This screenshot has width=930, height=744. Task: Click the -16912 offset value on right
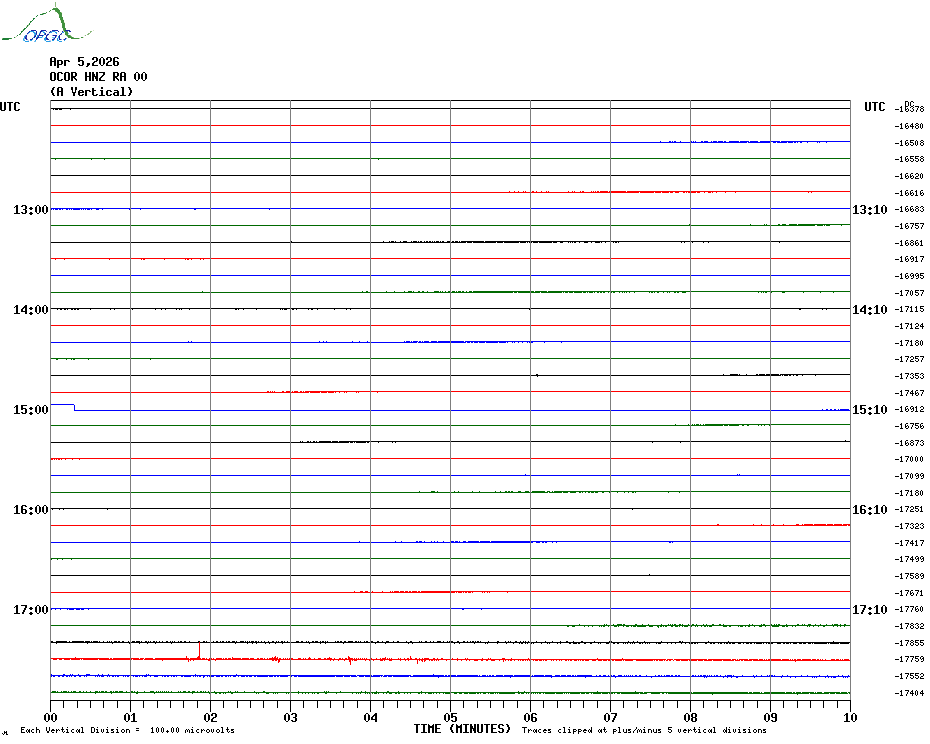click(910, 410)
